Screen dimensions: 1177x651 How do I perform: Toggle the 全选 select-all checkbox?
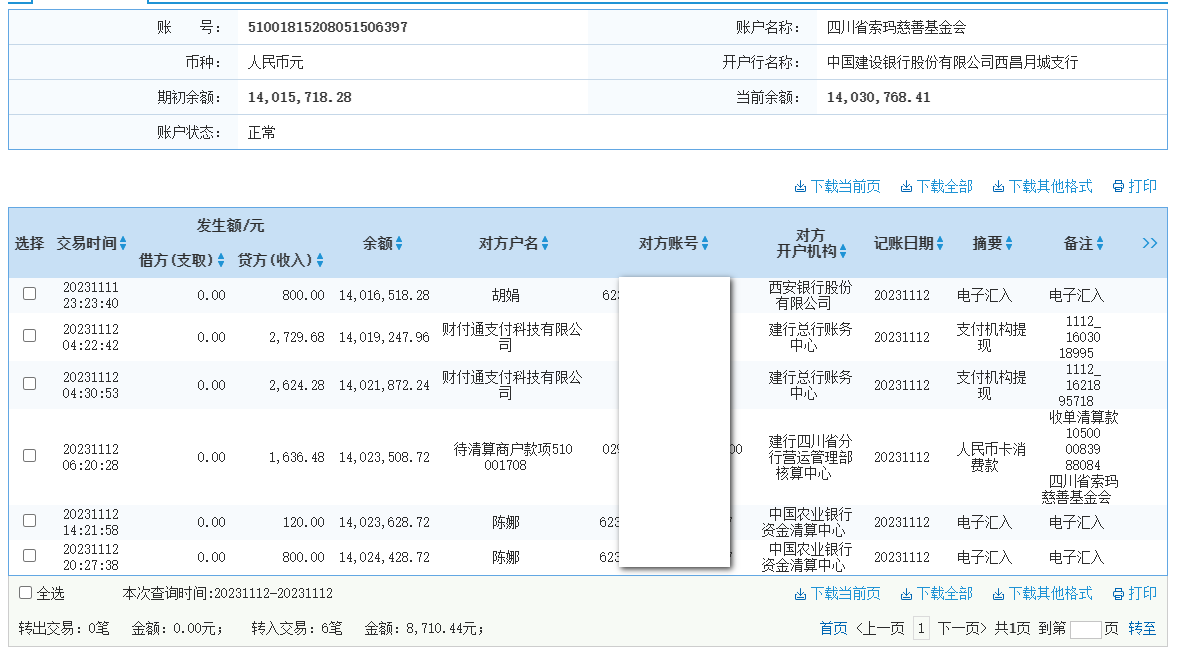coord(26,592)
